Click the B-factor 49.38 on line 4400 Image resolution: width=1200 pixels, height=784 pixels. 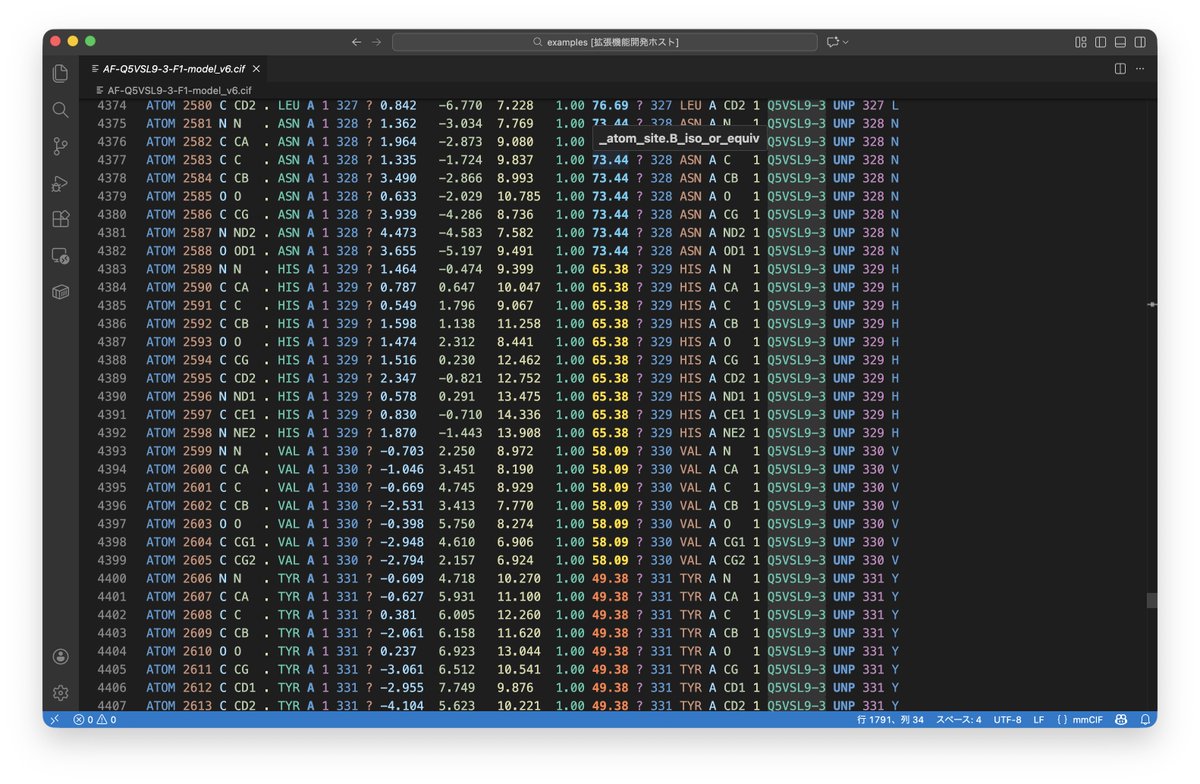click(x=610, y=578)
